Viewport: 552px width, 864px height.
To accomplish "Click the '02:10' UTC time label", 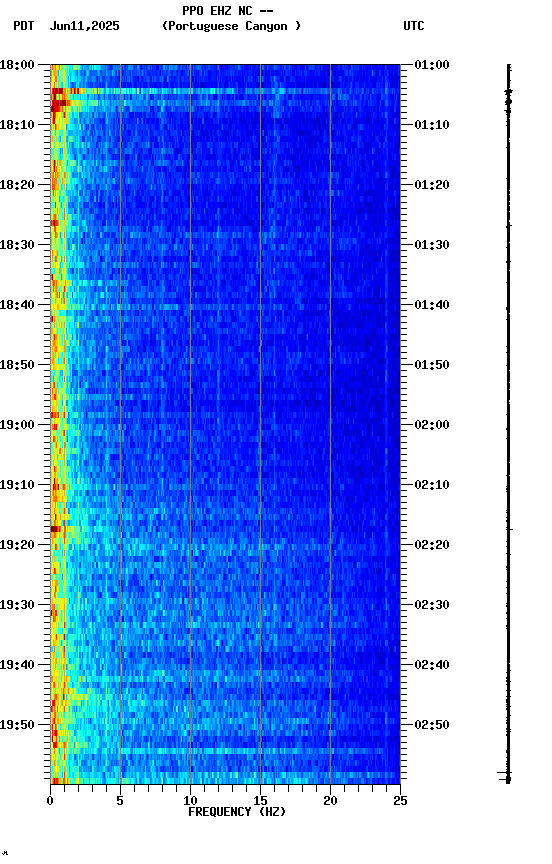I will [x=432, y=485].
